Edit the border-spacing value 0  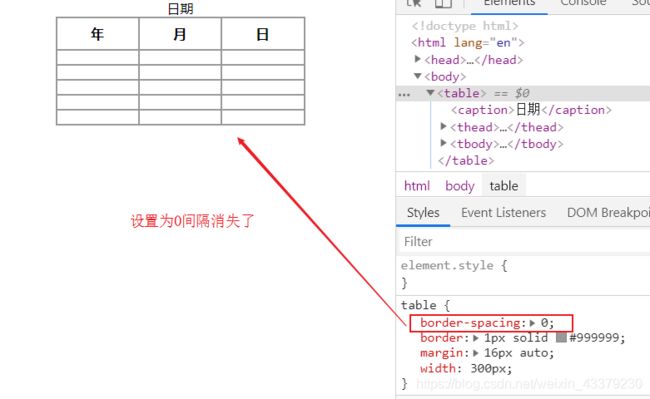pyautogui.click(x=544, y=323)
